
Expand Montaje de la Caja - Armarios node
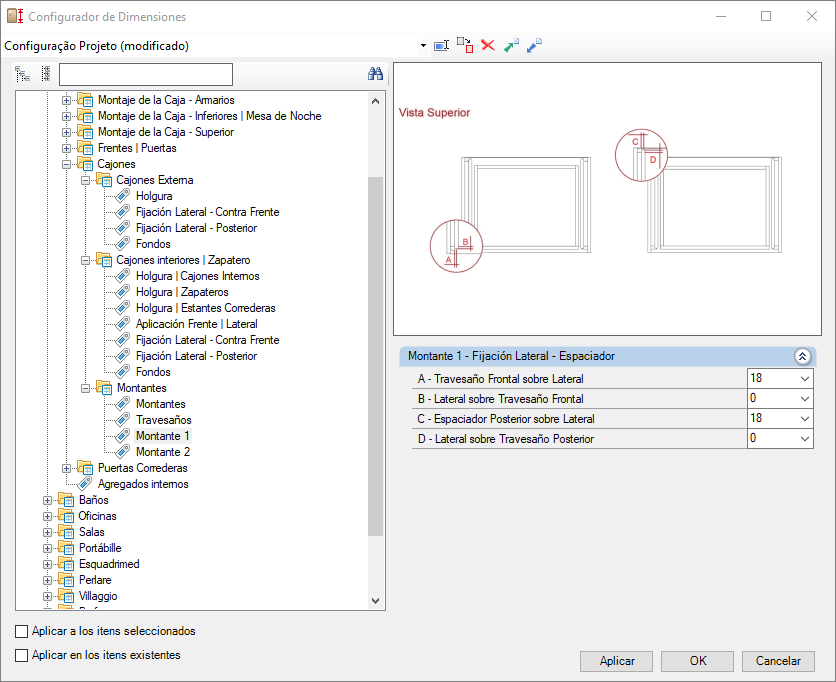(66, 100)
